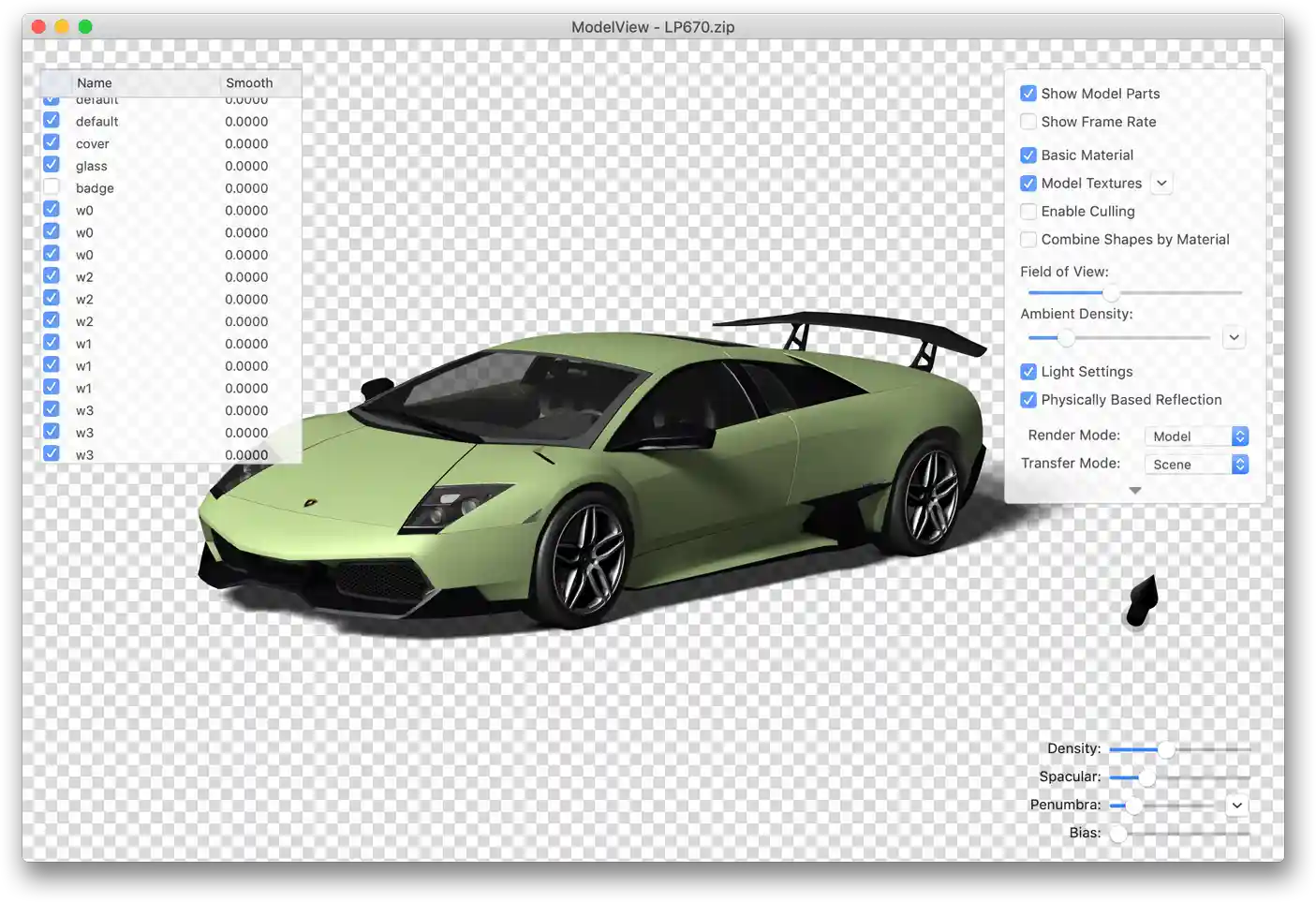The image size is (1316, 902).
Task: Disable Physically Based Reflection
Action: click(1028, 400)
